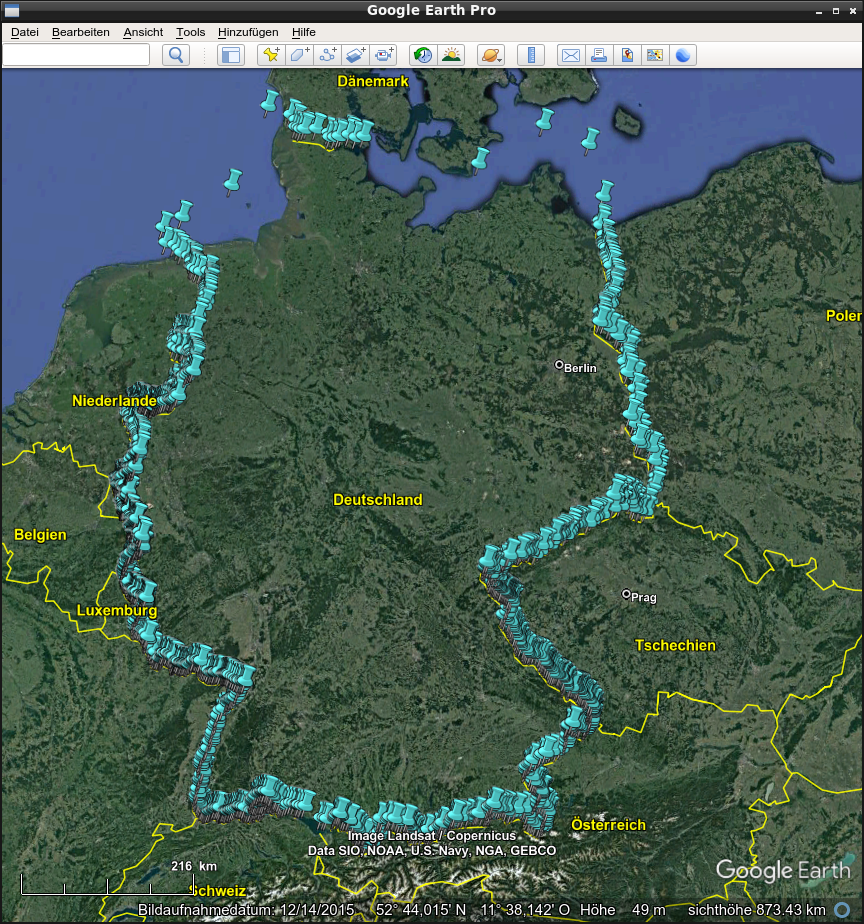This screenshot has width=864, height=924.
Task: Focus the search input field
Action: [76, 55]
